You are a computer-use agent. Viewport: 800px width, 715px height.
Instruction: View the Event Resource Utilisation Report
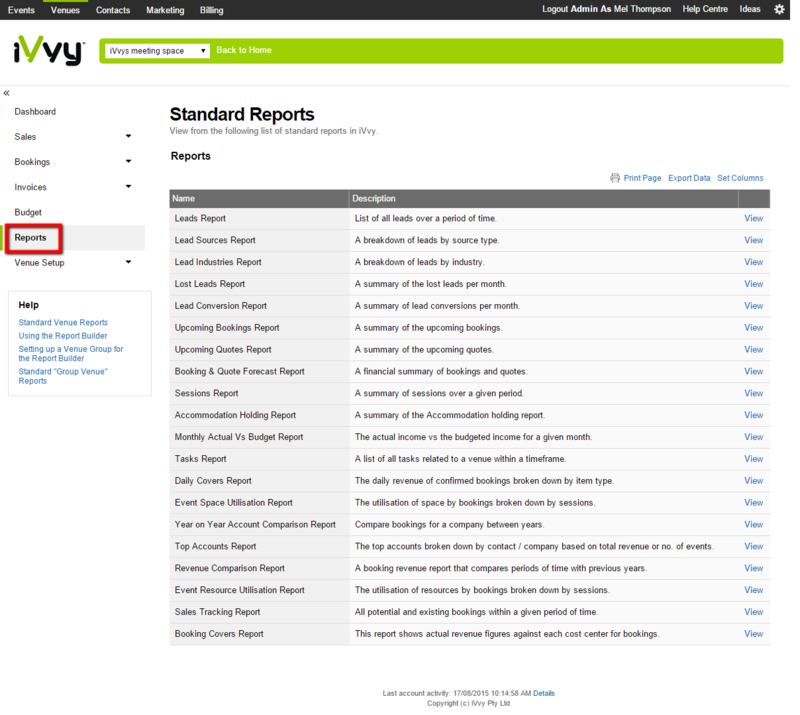(x=754, y=590)
